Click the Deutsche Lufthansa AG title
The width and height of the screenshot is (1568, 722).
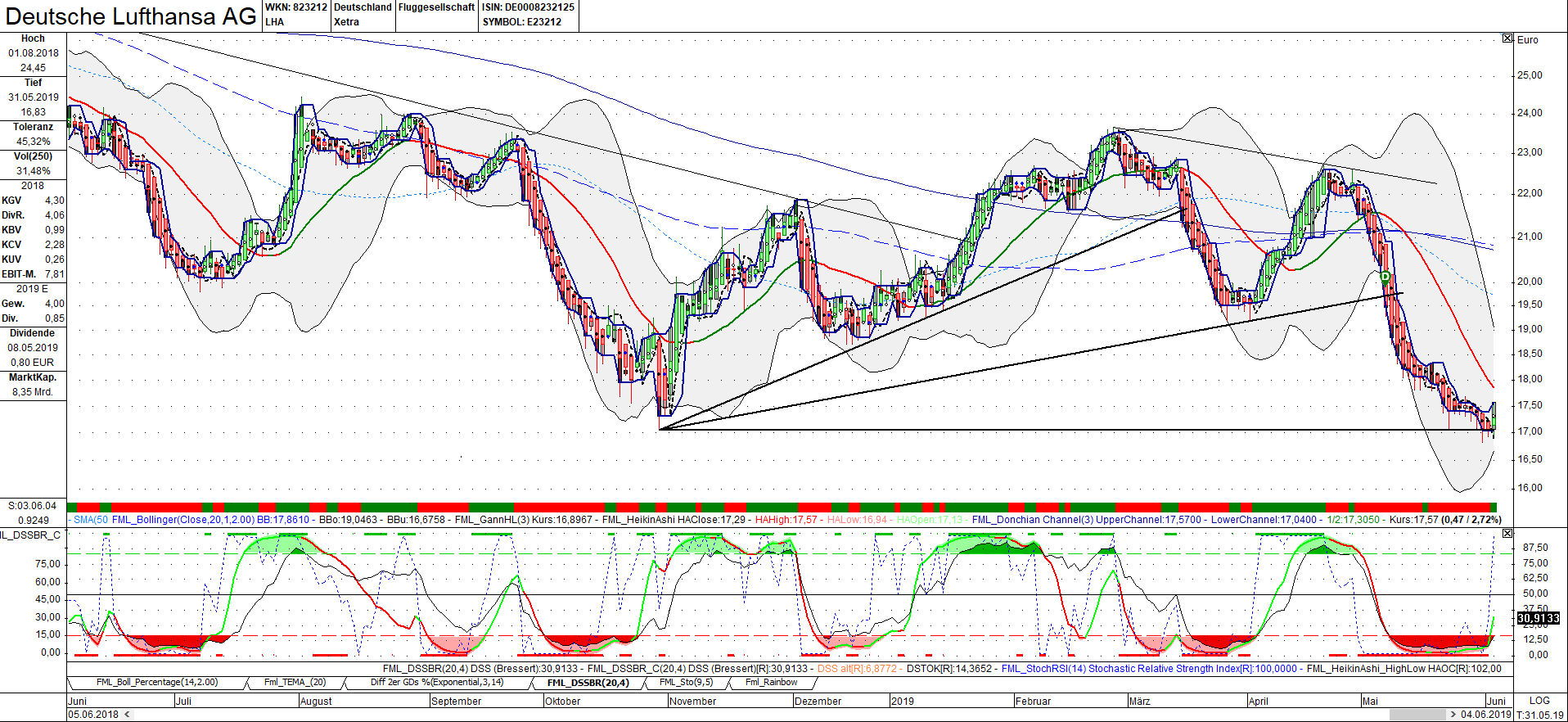tap(131, 16)
